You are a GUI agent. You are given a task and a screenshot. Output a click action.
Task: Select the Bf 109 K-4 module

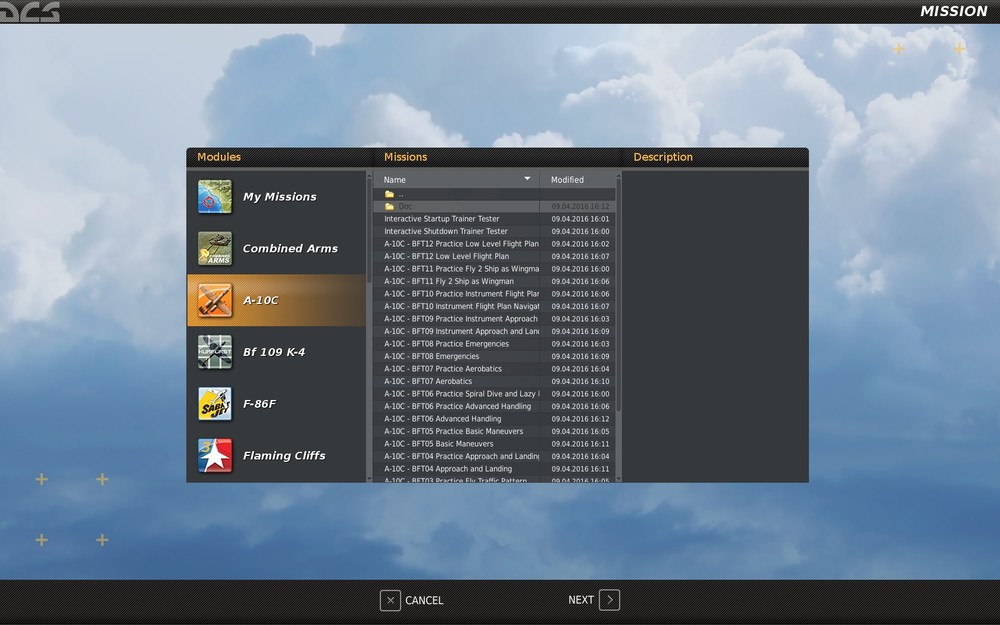[x=276, y=352]
